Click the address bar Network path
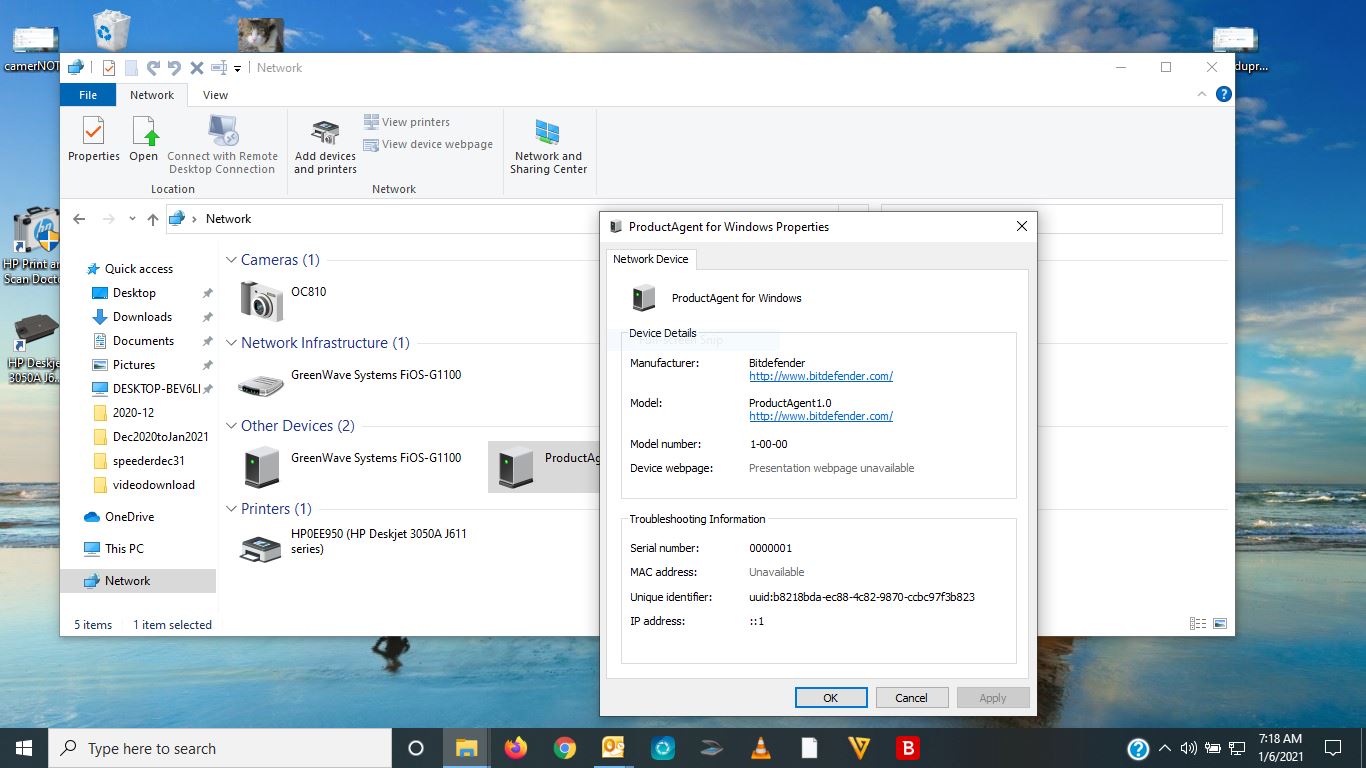 click(x=228, y=219)
